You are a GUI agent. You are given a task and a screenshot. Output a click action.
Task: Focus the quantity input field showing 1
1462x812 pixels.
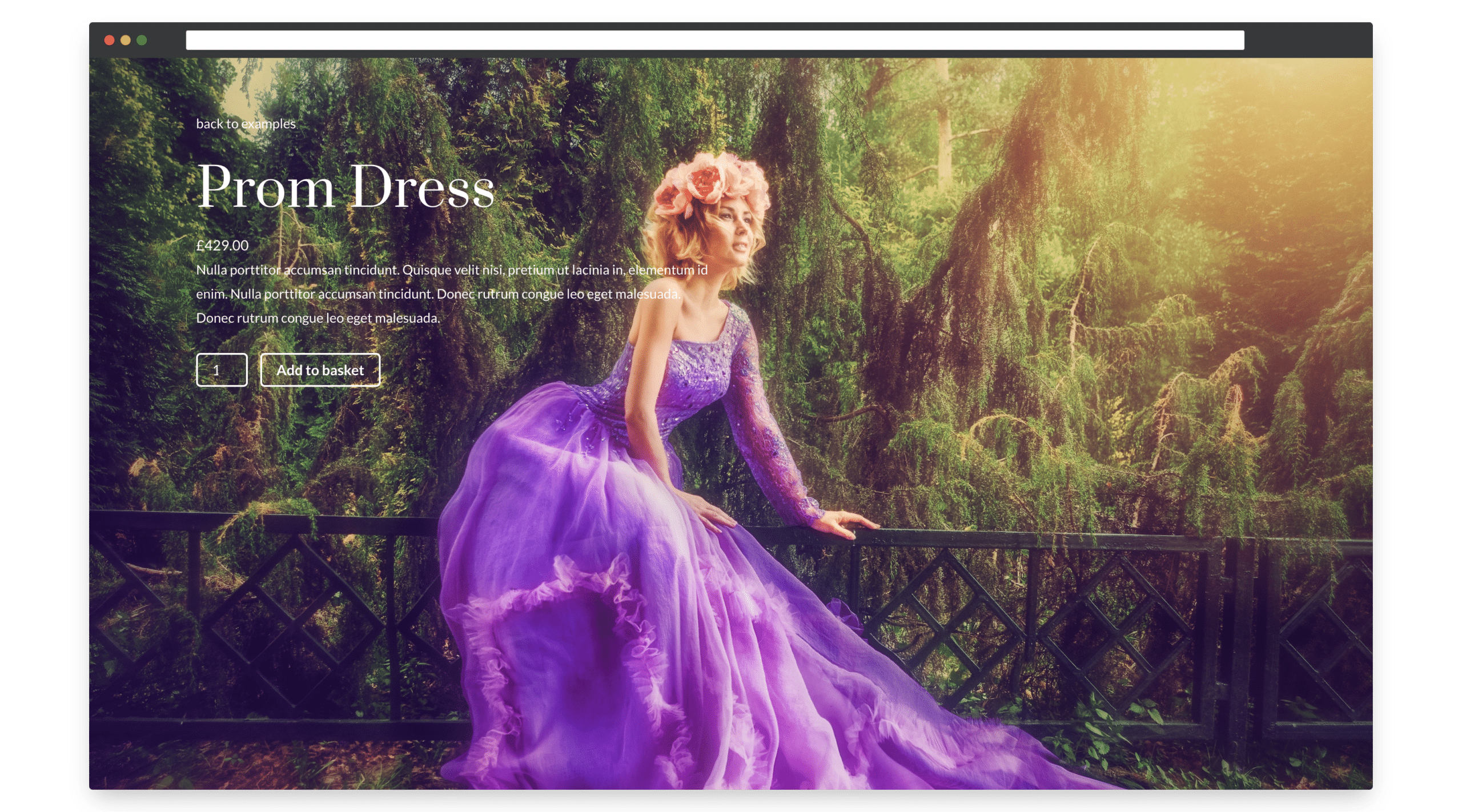(222, 370)
